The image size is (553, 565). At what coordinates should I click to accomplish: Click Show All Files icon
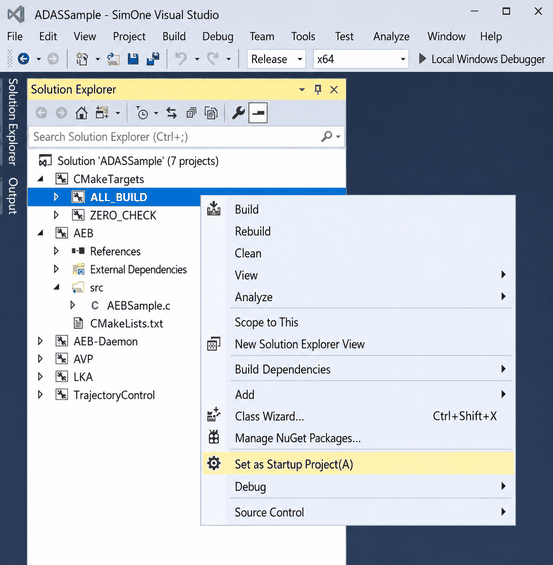[x=211, y=113]
